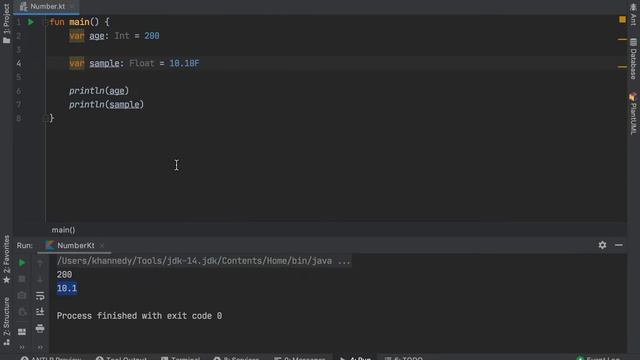Image resolution: width=640 pixels, height=360 pixels.
Task: Open the Terminal tool window button
Action: 180,358
